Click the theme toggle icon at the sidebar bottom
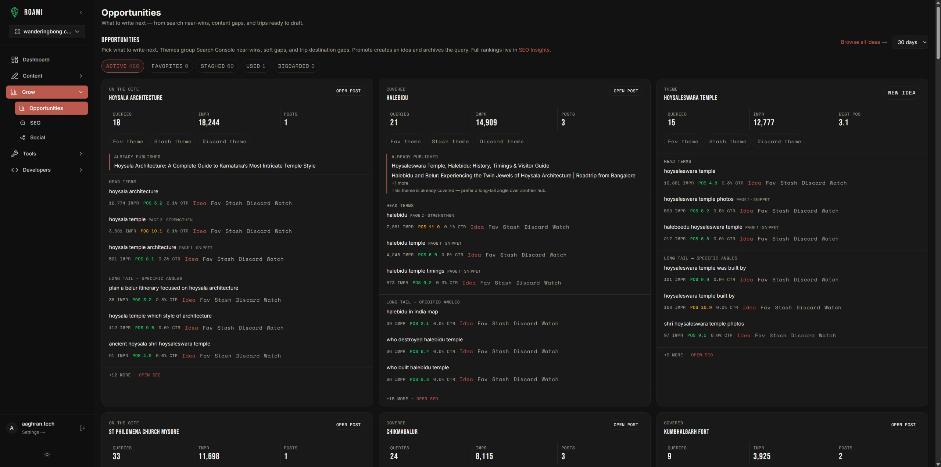The image size is (941, 467). click(47, 454)
